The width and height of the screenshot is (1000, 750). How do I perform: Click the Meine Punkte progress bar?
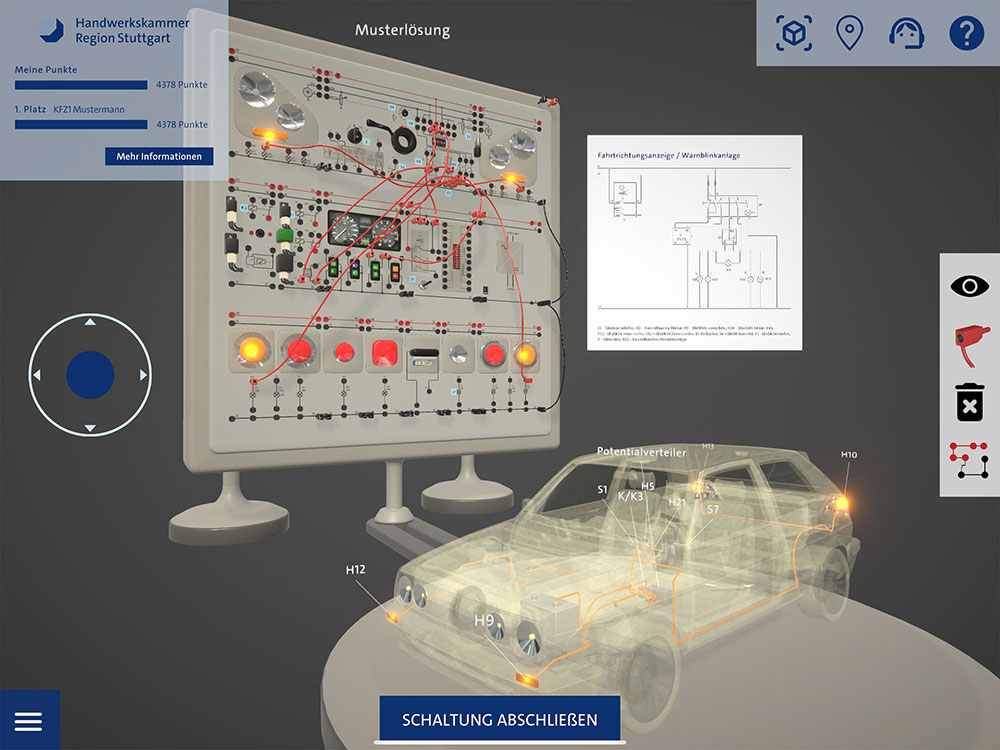tap(81, 85)
